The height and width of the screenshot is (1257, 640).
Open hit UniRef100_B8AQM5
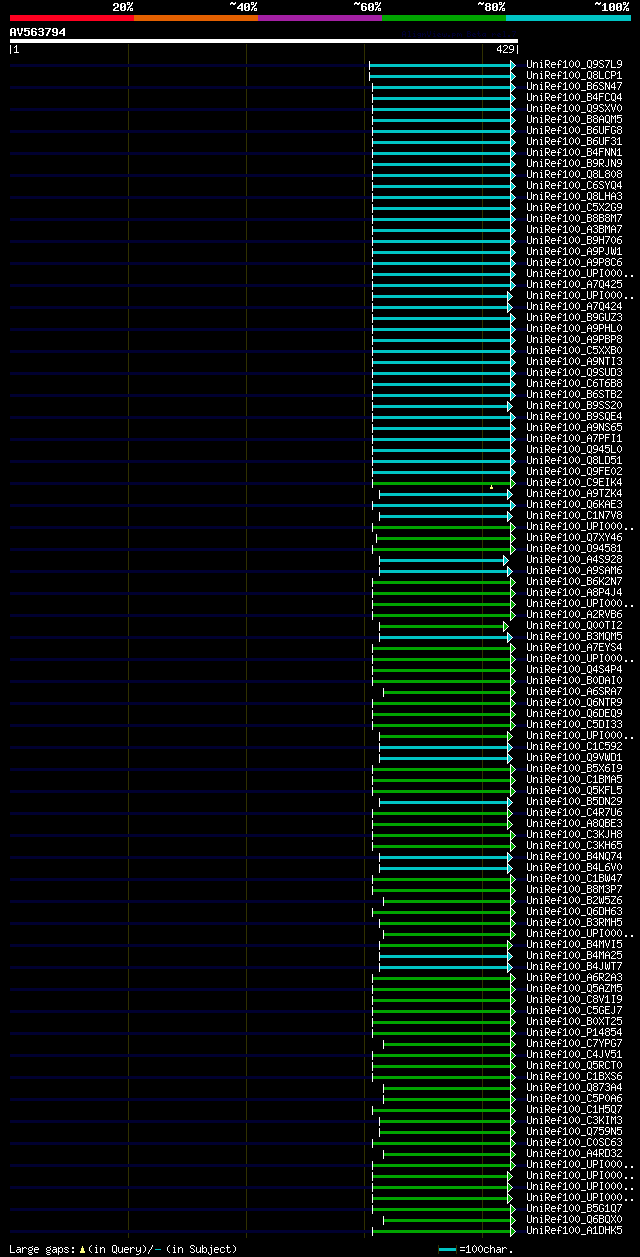click(574, 119)
